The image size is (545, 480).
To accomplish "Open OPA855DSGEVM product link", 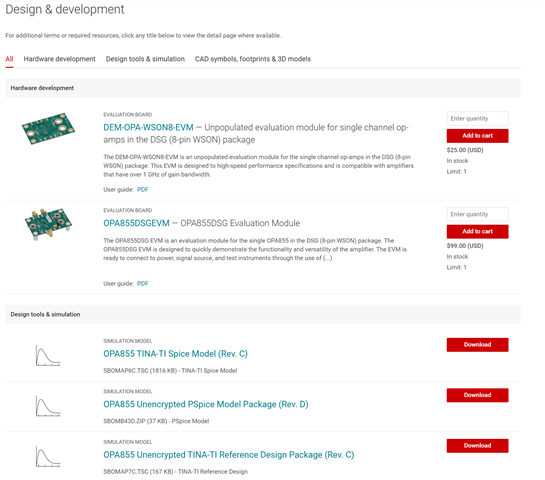I will coord(136,223).
